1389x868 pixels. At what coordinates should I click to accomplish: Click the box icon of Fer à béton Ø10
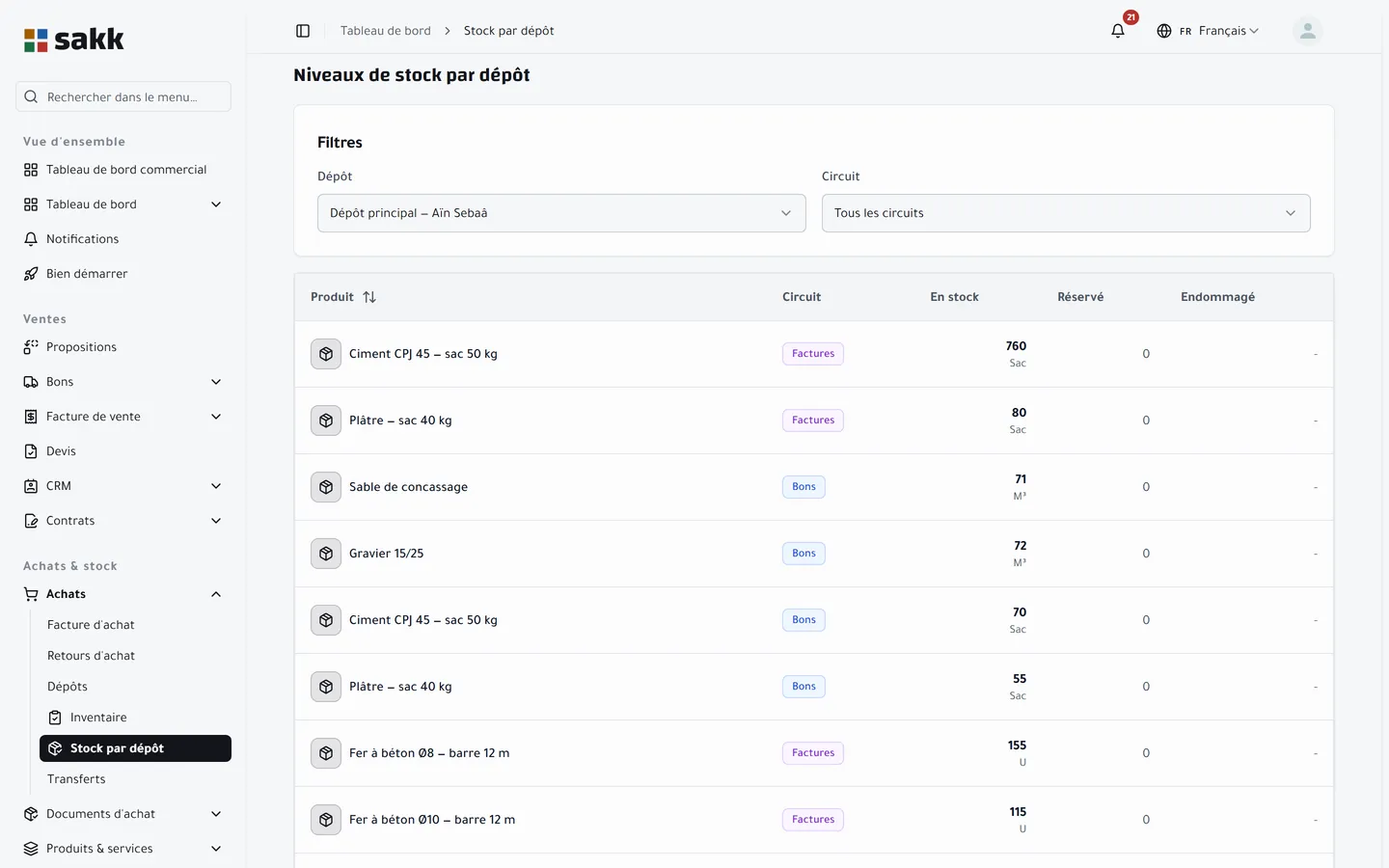[x=326, y=820]
